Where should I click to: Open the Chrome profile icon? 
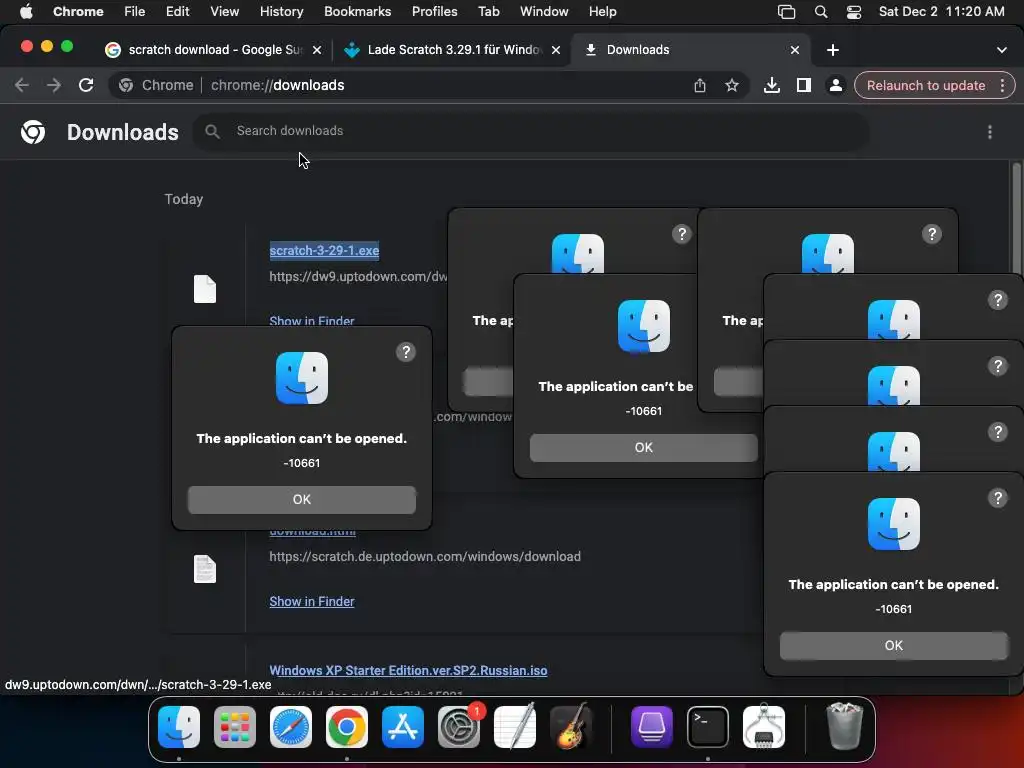click(x=835, y=85)
